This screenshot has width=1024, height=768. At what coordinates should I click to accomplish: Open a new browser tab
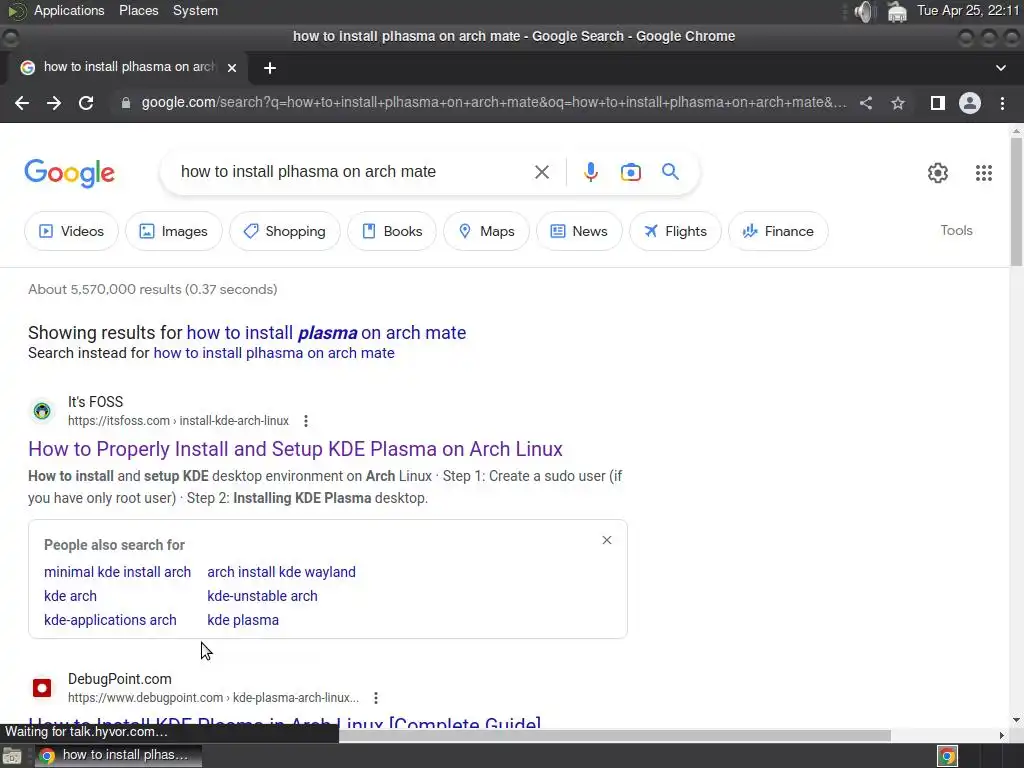pyautogui.click(x=270, y=68)
